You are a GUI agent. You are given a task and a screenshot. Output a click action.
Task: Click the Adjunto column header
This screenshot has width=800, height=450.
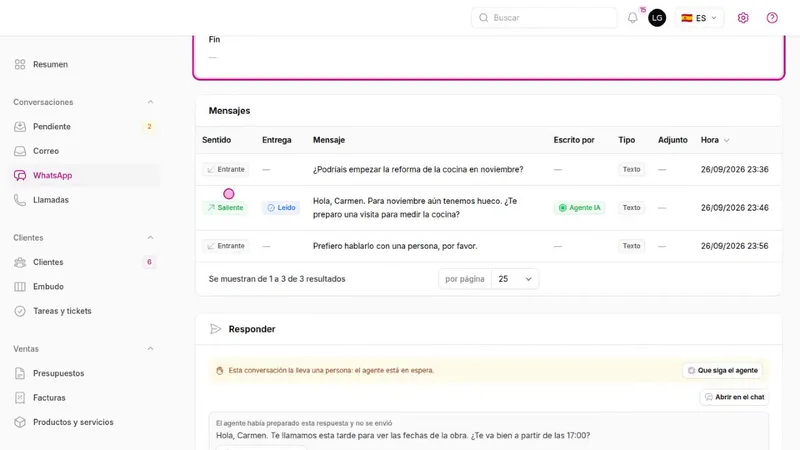point(672,140)
